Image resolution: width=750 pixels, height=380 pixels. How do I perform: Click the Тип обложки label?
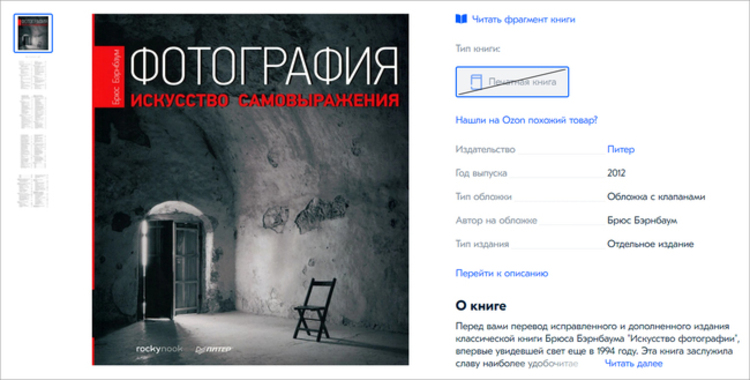coord(483,197)
